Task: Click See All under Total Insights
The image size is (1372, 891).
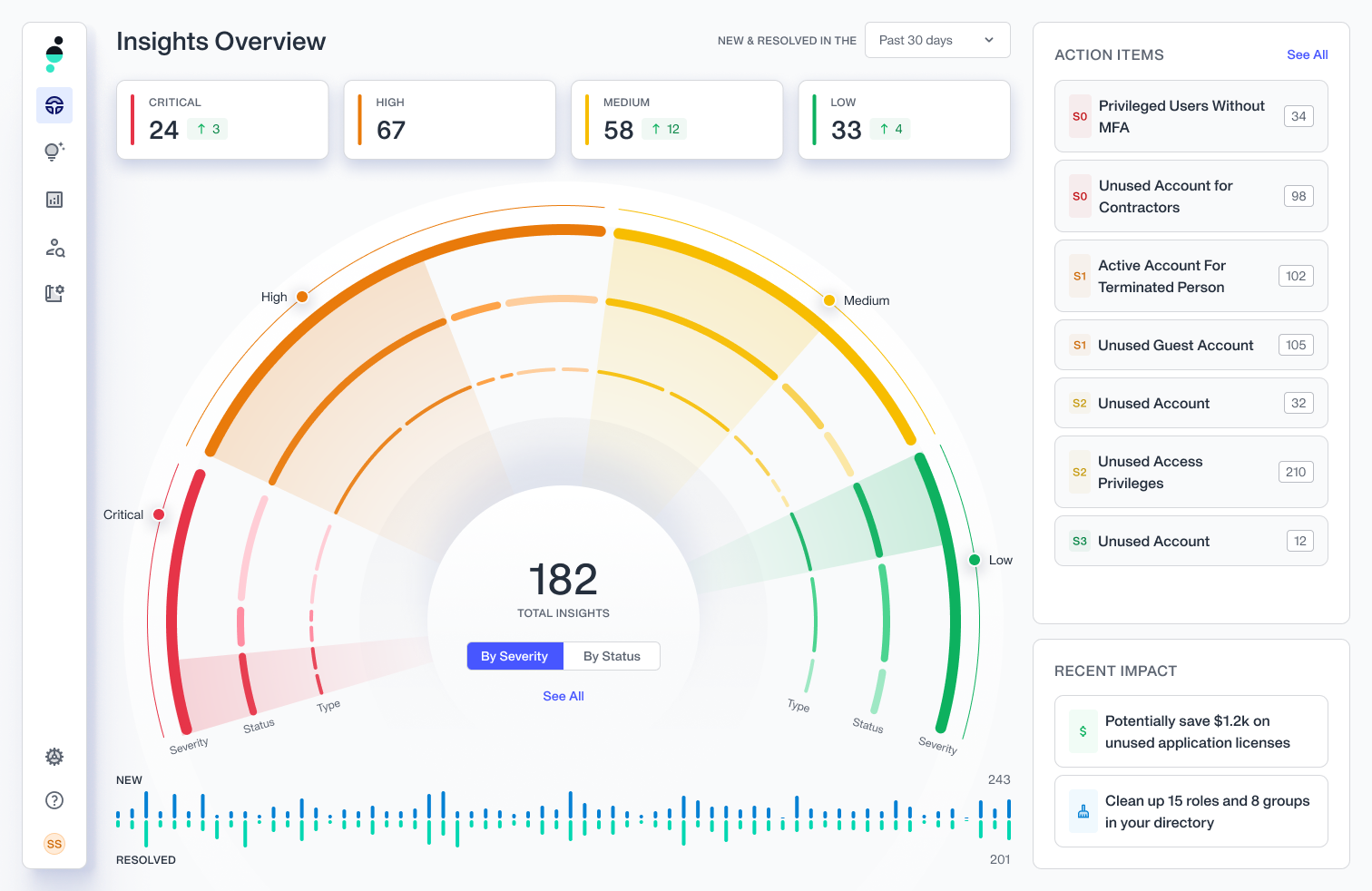Action: (563, 696)
